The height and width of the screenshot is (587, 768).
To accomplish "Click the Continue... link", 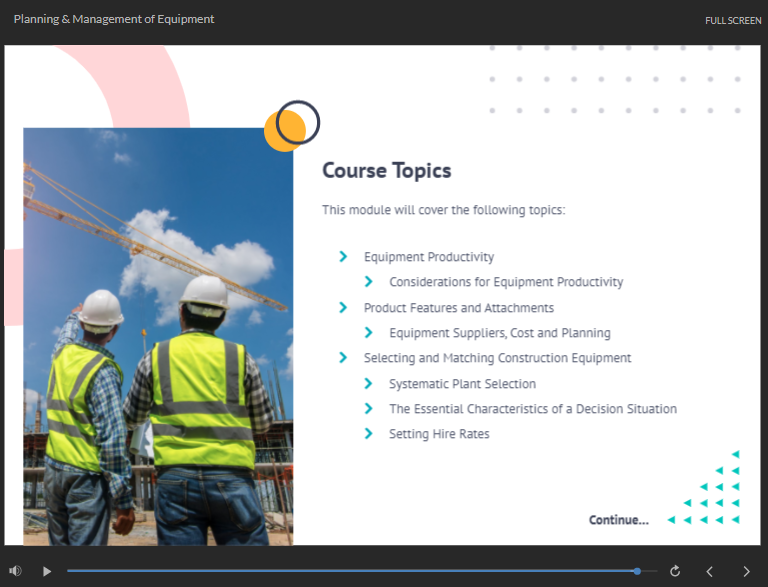I will [619, 520].
